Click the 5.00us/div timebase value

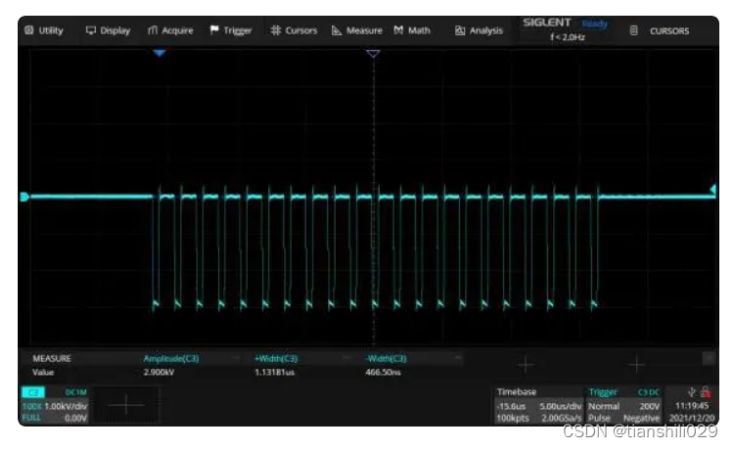(560, 407)
